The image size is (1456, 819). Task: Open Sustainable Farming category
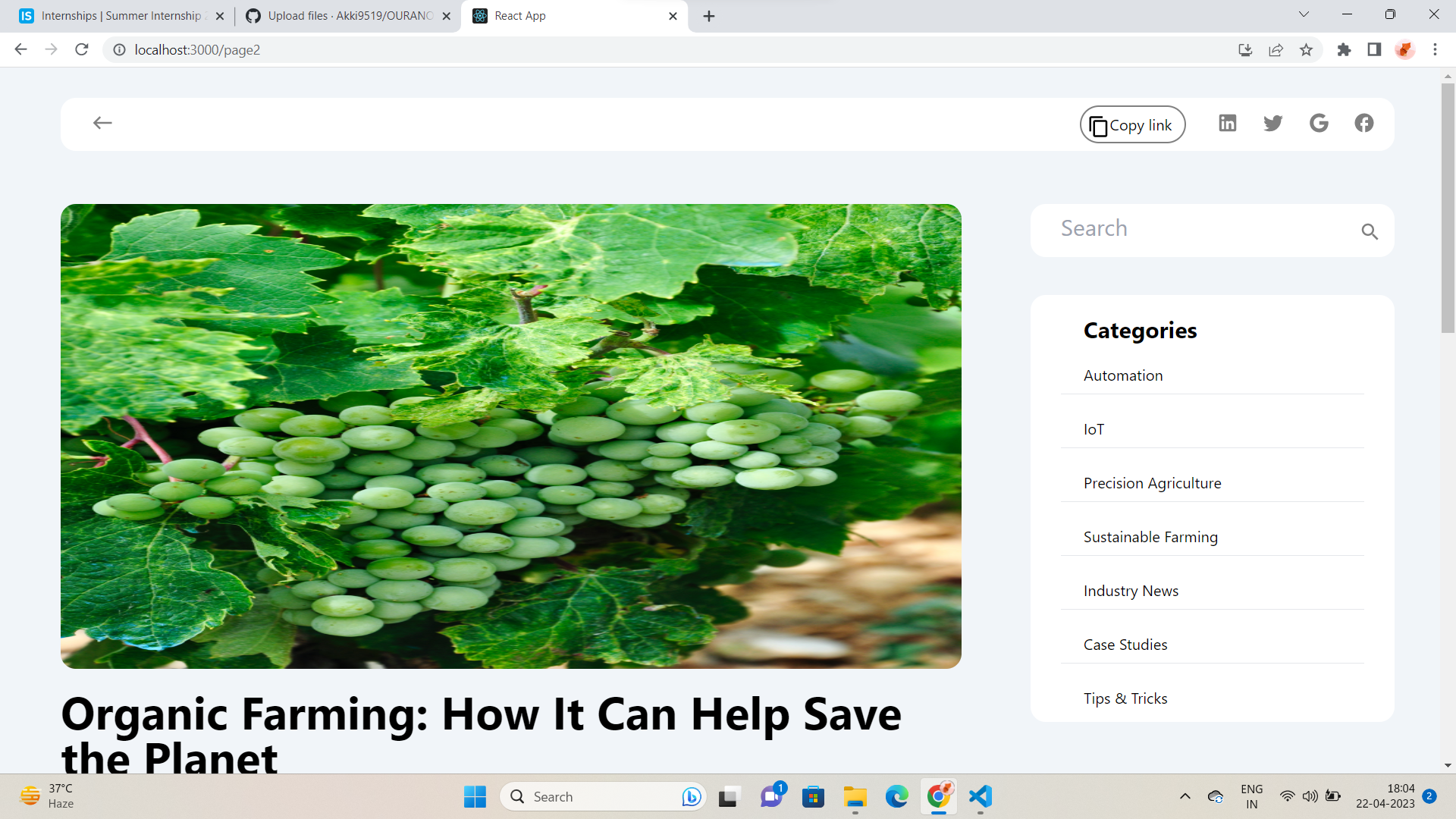(1150, 537)
